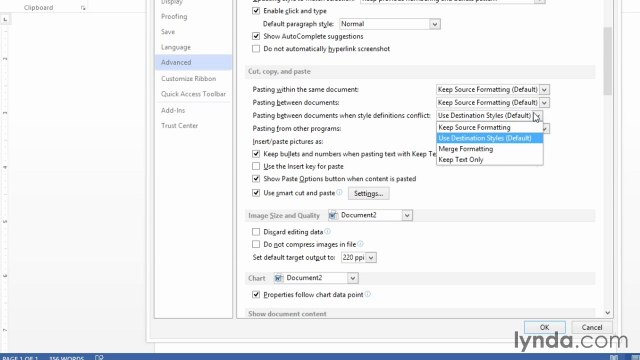Open Pasting within the same document dropdown
The image size is (640, 360).
click(x=544, y=89)
